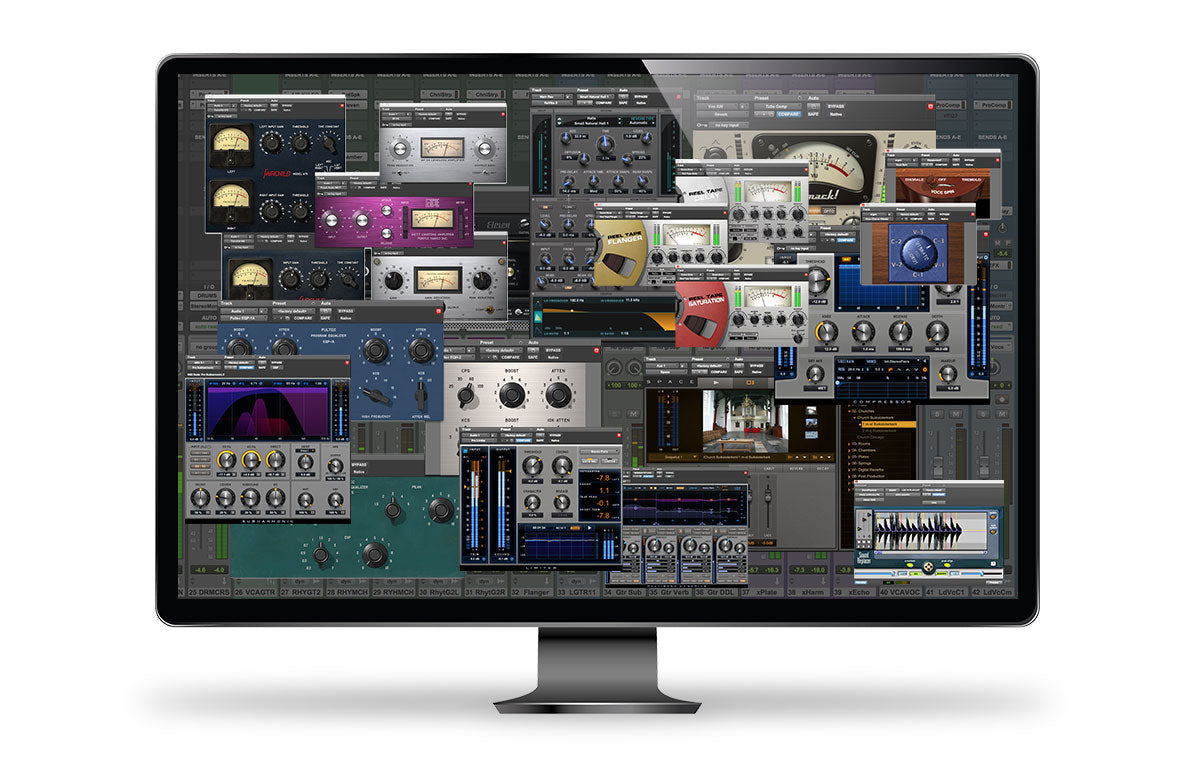Open the factory default preset selector on Pultec EQP-1A

tap(292, 311)
